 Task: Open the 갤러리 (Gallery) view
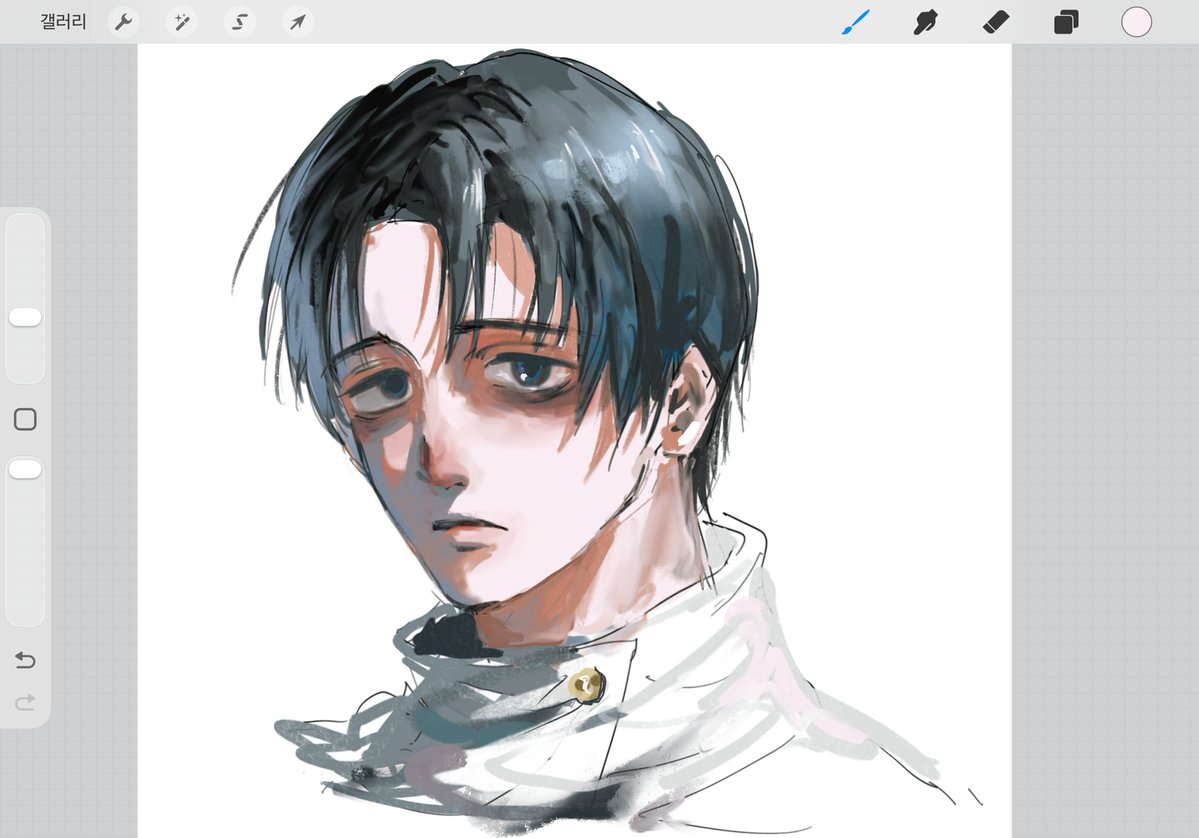pyautogui.click(x=63, y=21)
